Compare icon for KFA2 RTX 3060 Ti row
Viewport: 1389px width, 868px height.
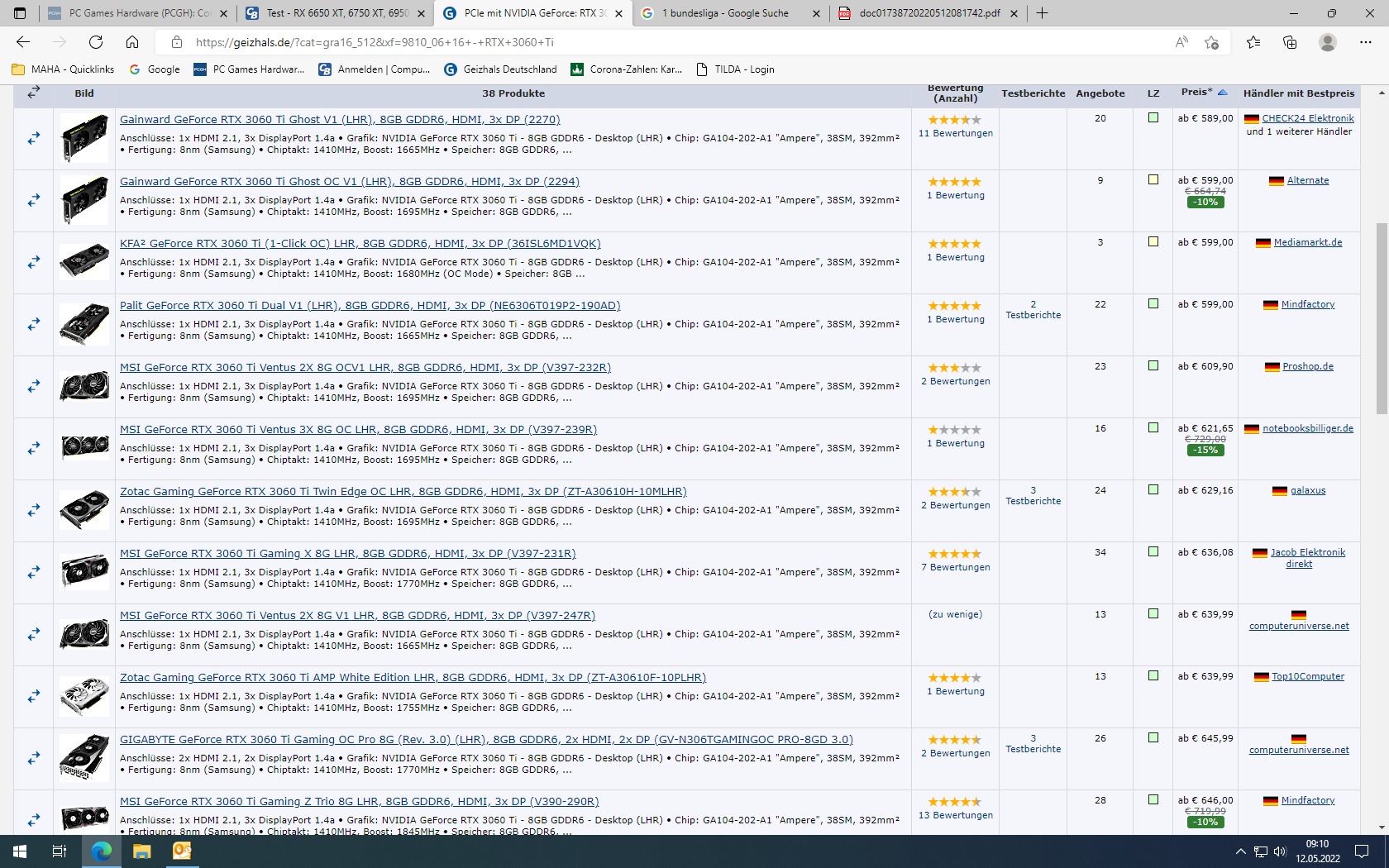(34, 262)
